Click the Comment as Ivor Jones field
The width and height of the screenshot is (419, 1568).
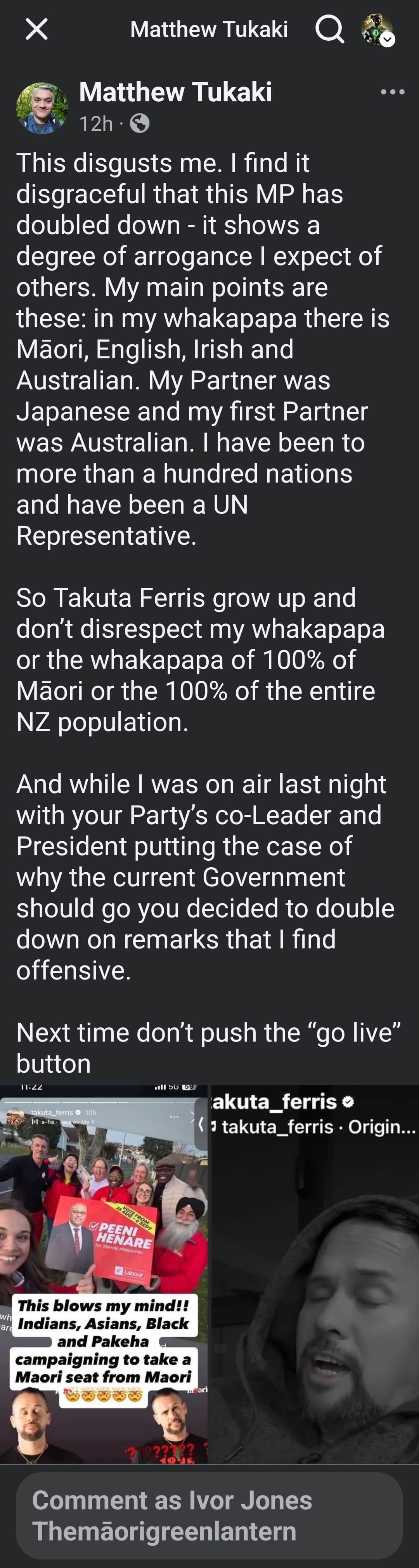[209, 1513]
